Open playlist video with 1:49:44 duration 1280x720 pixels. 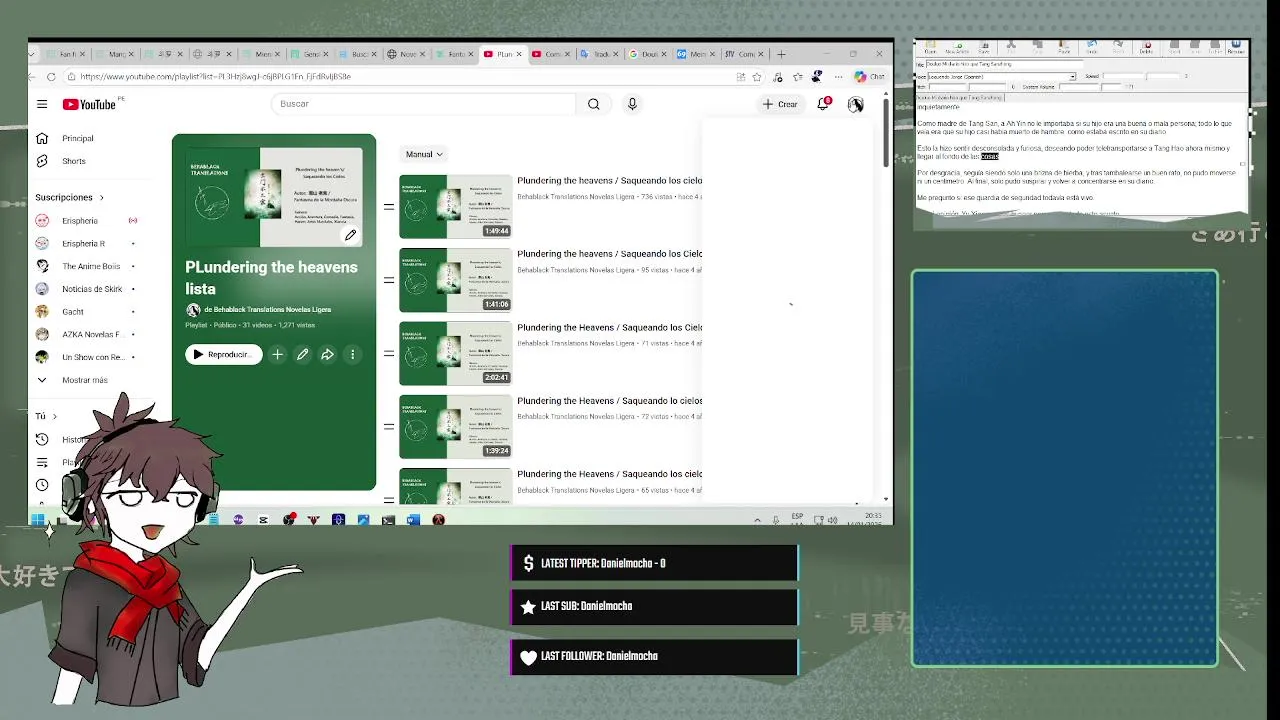tap(456, 207)
